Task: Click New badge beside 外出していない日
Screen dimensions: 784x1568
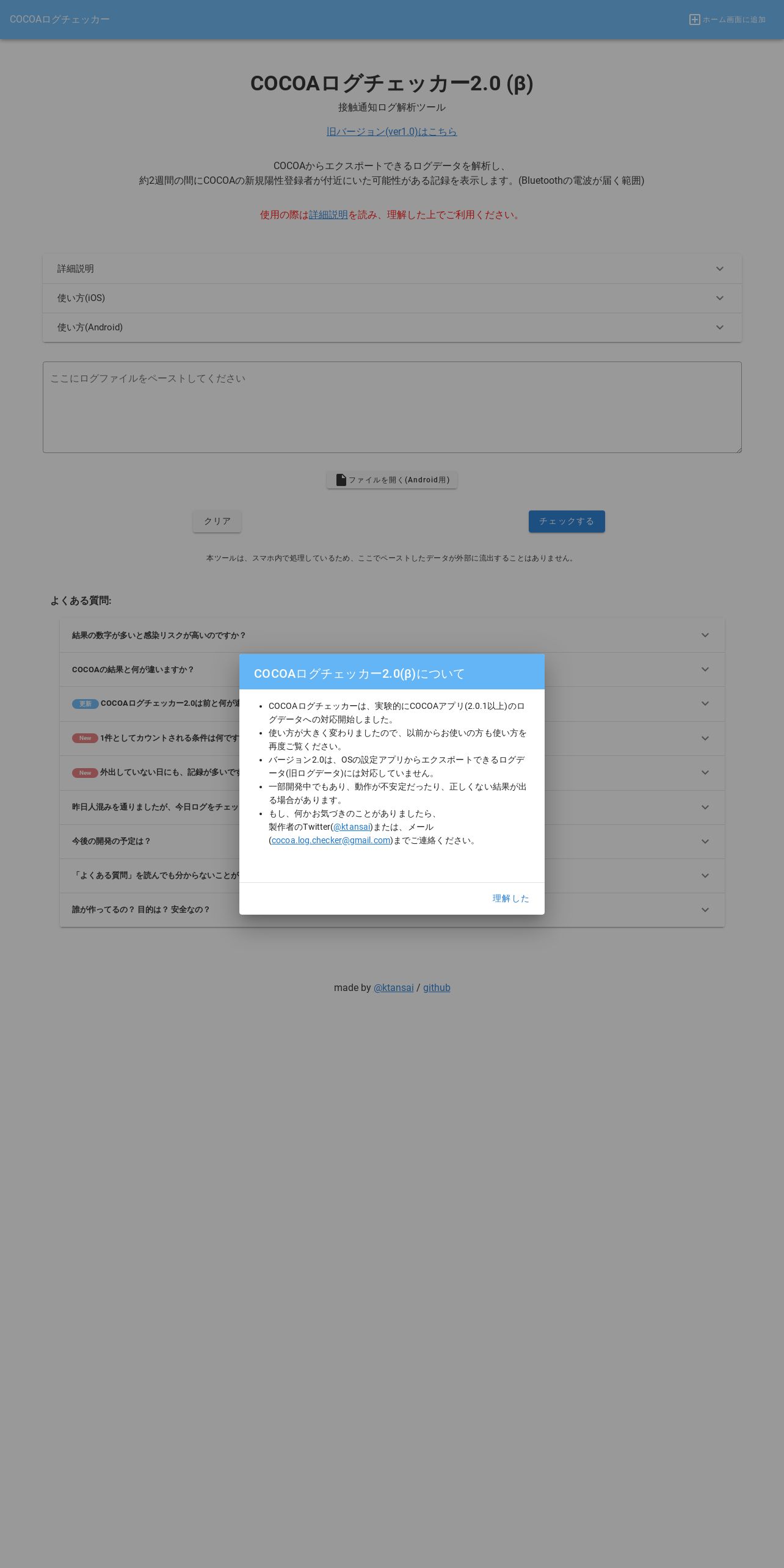Action: click(85, 773)
